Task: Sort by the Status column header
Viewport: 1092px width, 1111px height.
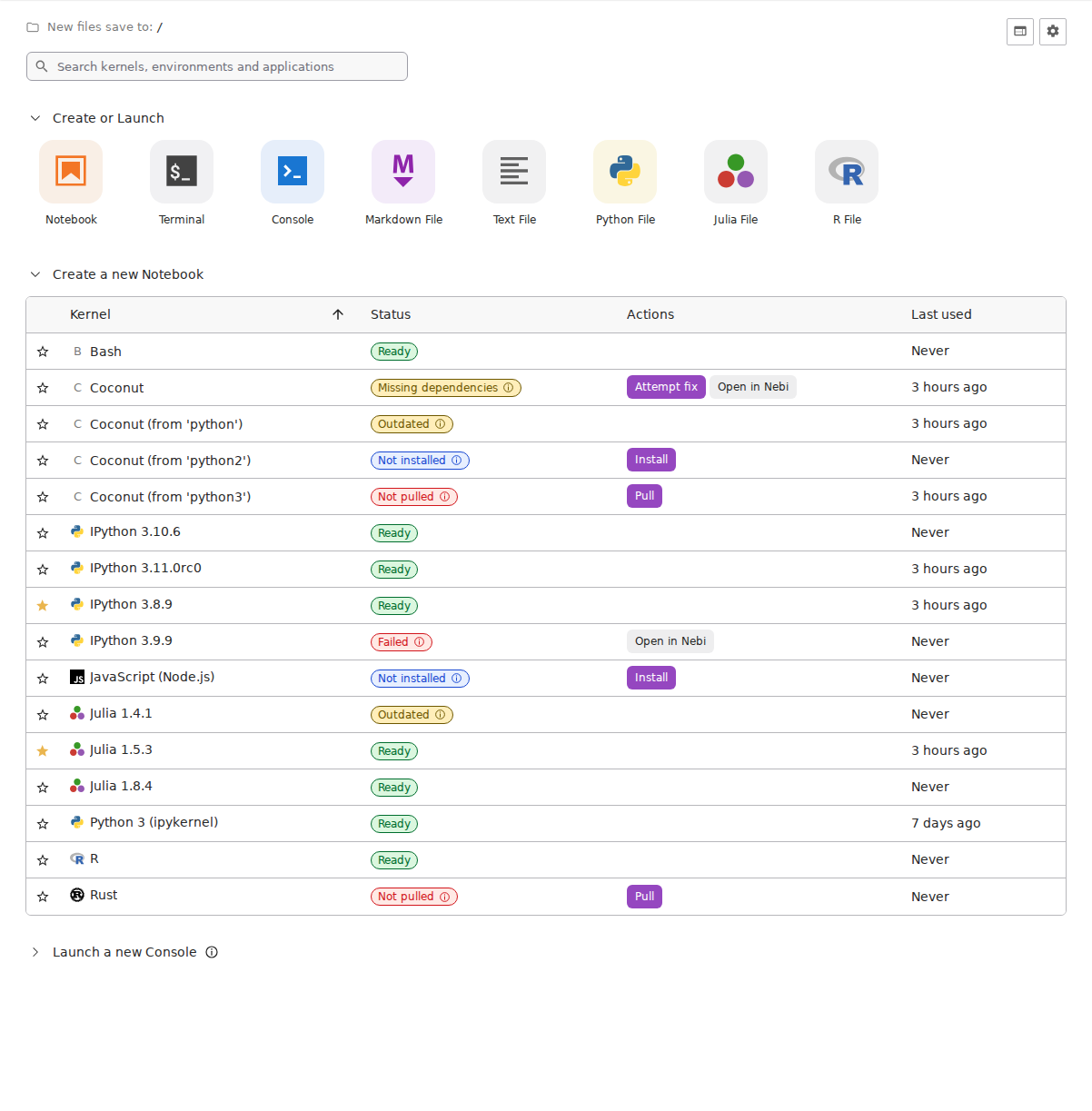Action: click(391, 314)
